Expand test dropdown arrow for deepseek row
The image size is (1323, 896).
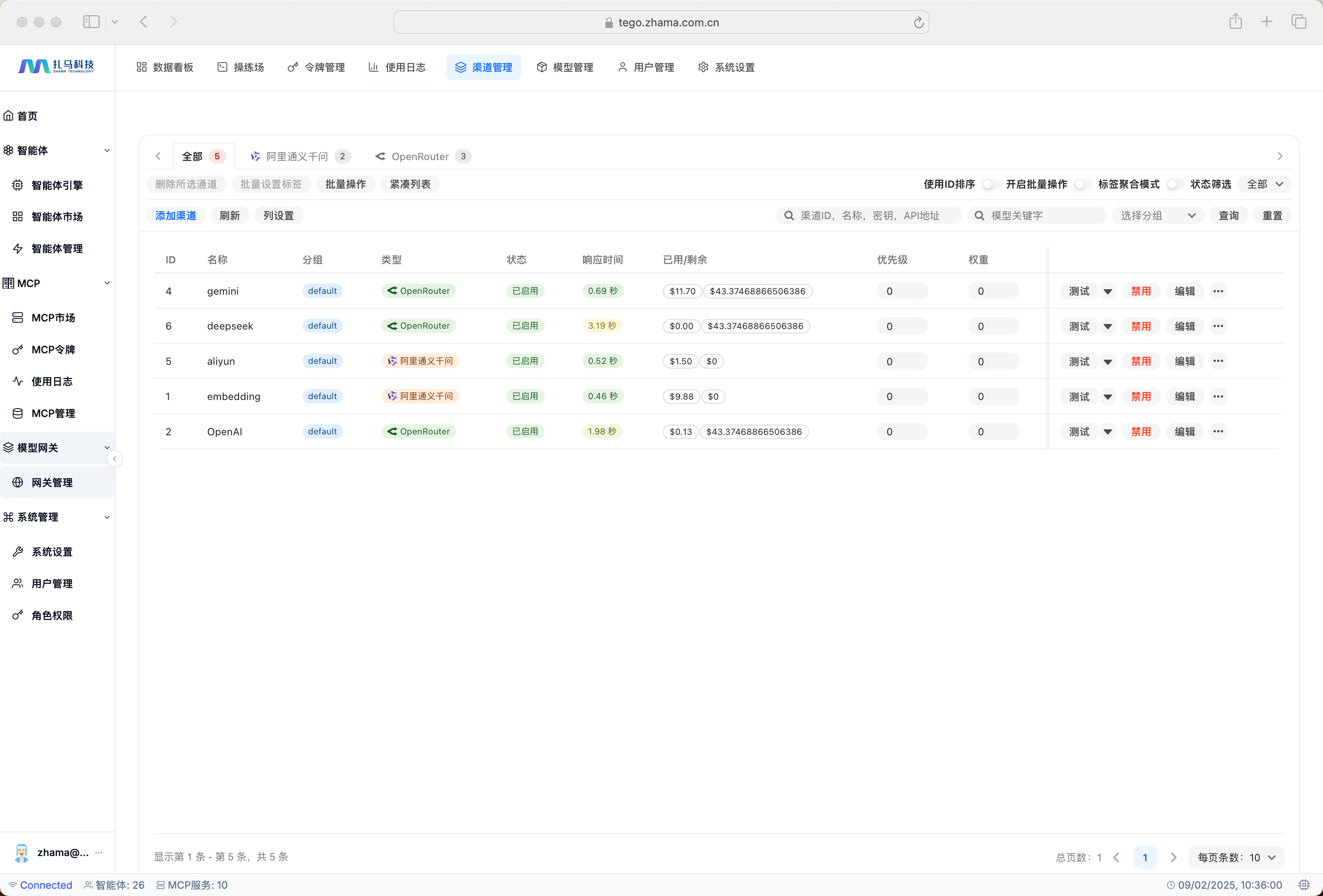(x=1107, y=327)
